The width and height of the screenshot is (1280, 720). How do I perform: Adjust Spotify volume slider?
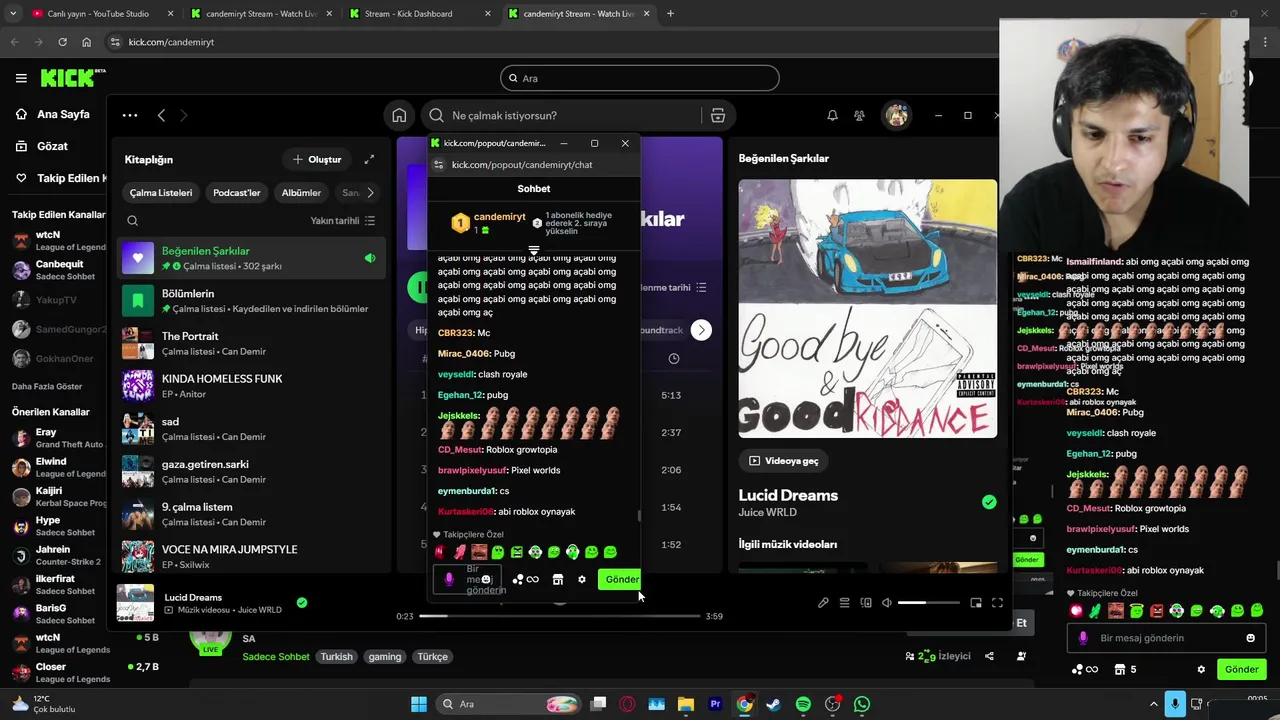[929, 603]
